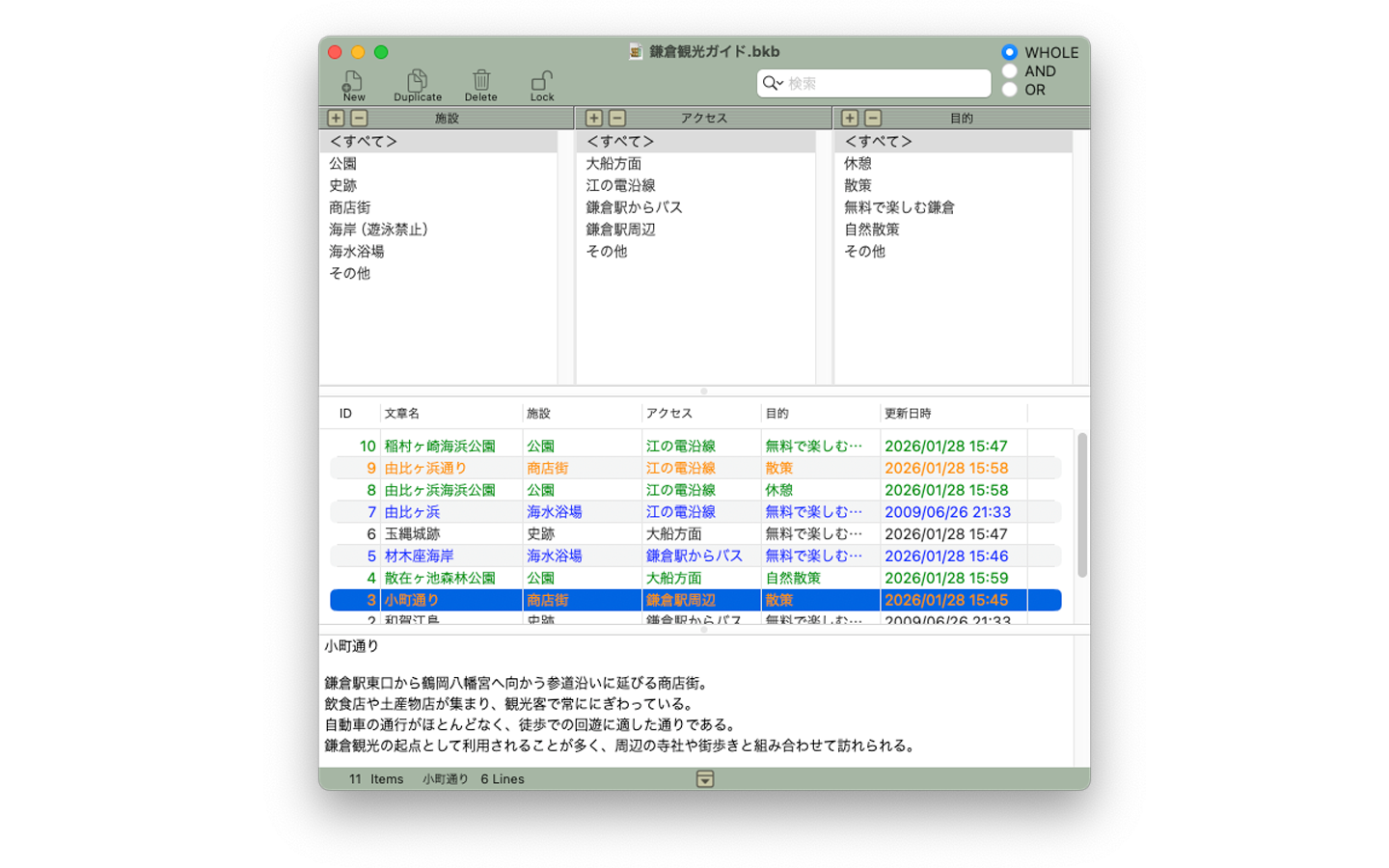Screen dimensions: 1389x868
Task: Click the 2009/06/26 21:33 date in row 7
Action: click(x=947, y=512)
